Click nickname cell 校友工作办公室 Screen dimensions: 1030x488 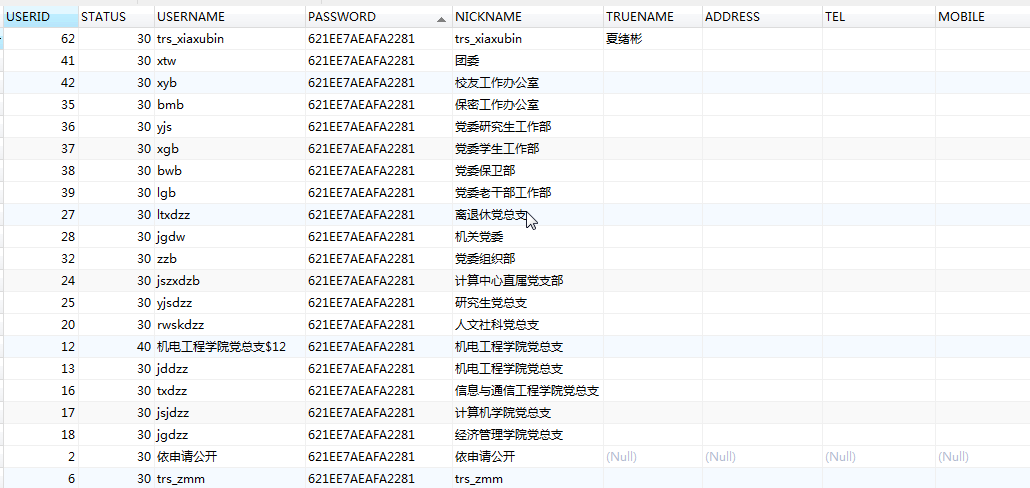[528, 83]
